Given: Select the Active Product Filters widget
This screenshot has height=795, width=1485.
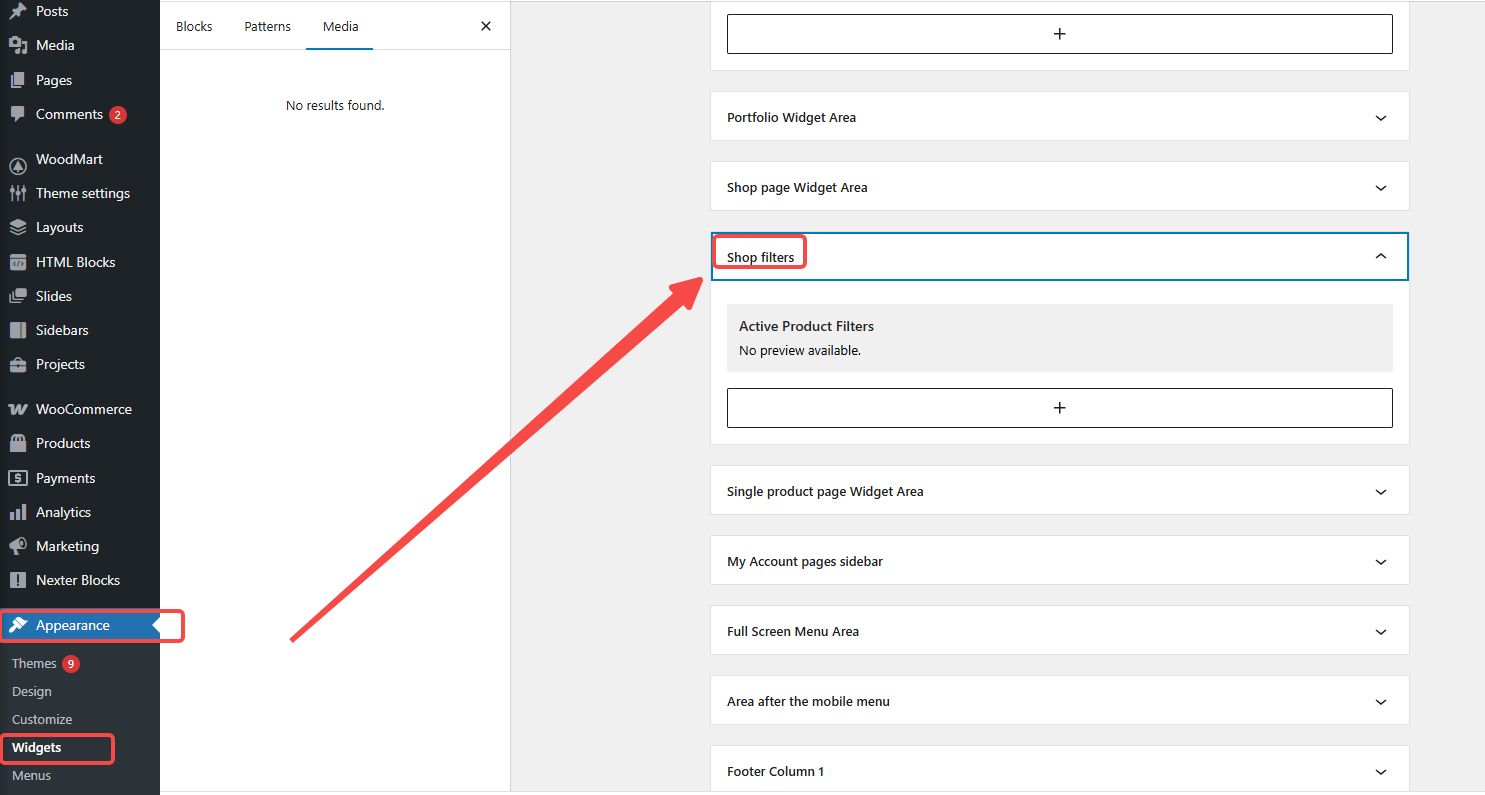Looking at the screenshot, I should click(x=1059, y=338).
